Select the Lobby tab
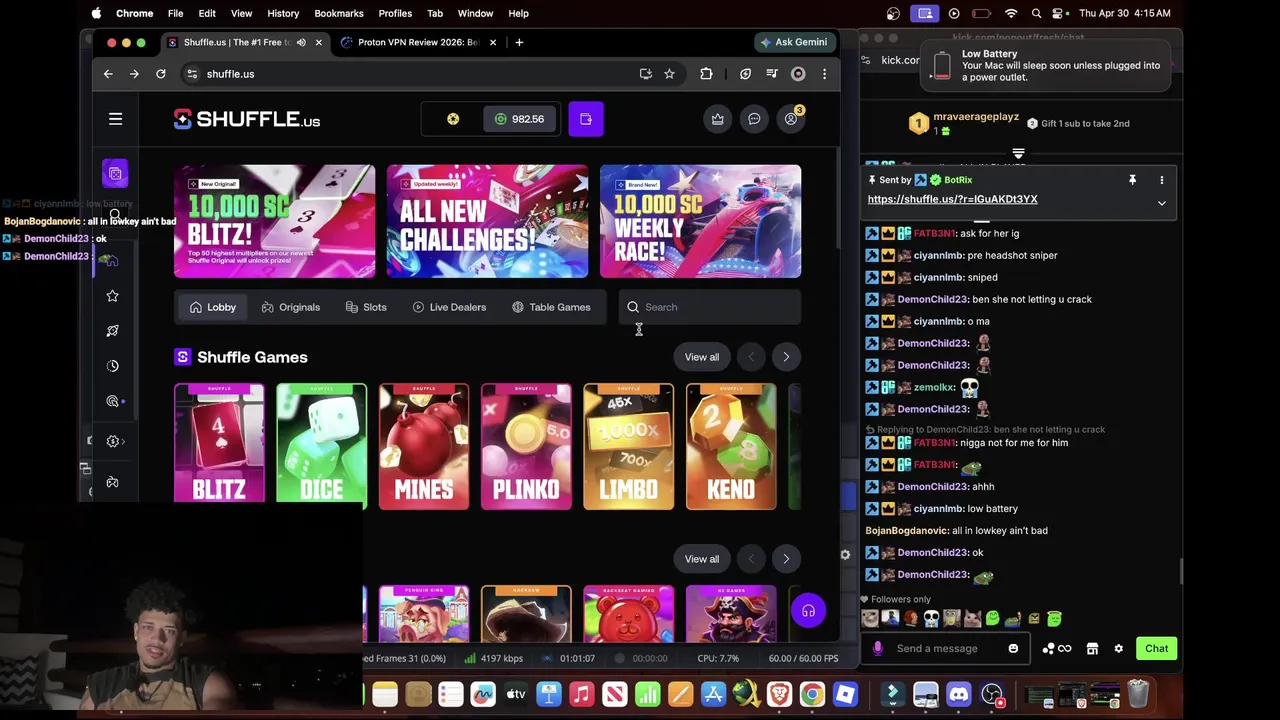Image resolution: width=1280 pixels, height=720 pixels. (x=212, y=307)
